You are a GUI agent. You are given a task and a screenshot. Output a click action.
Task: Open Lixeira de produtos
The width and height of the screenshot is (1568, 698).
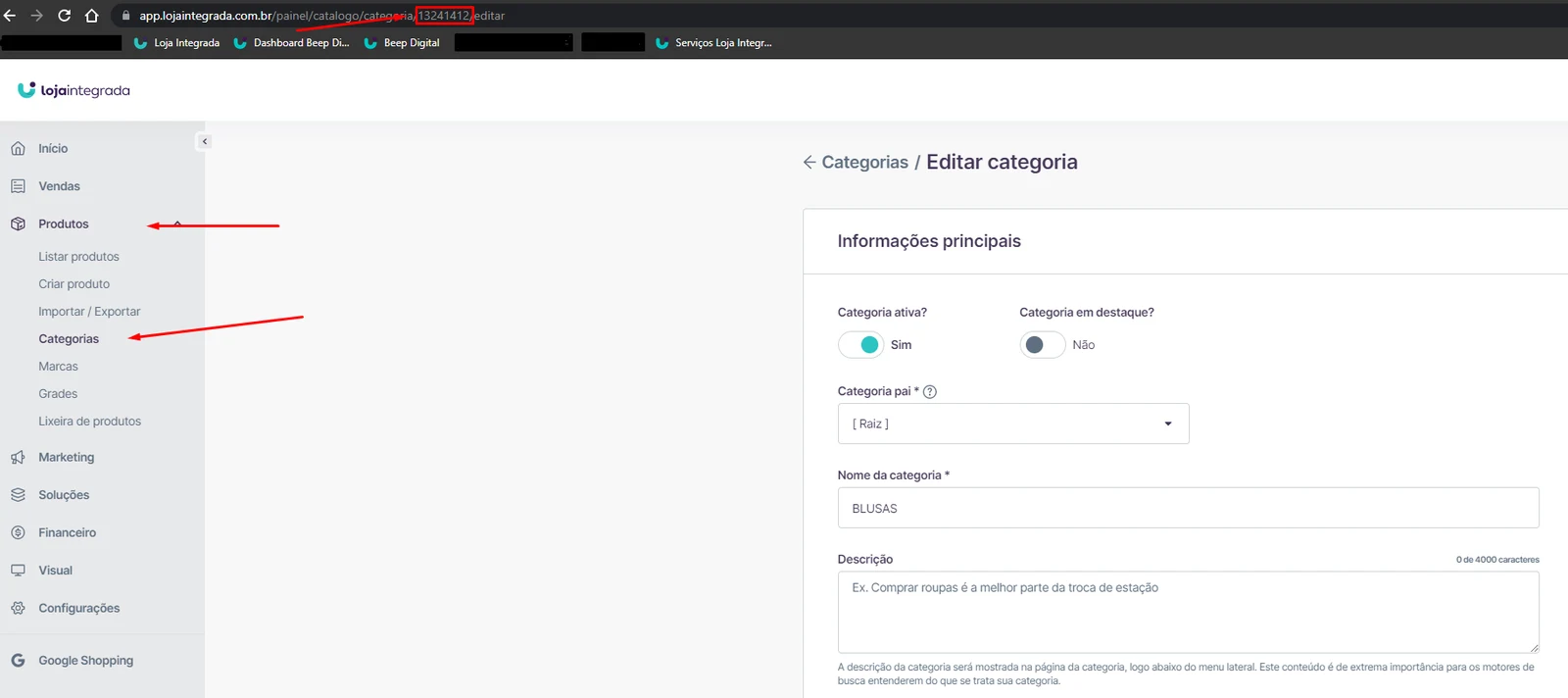(x=89, y=422)
